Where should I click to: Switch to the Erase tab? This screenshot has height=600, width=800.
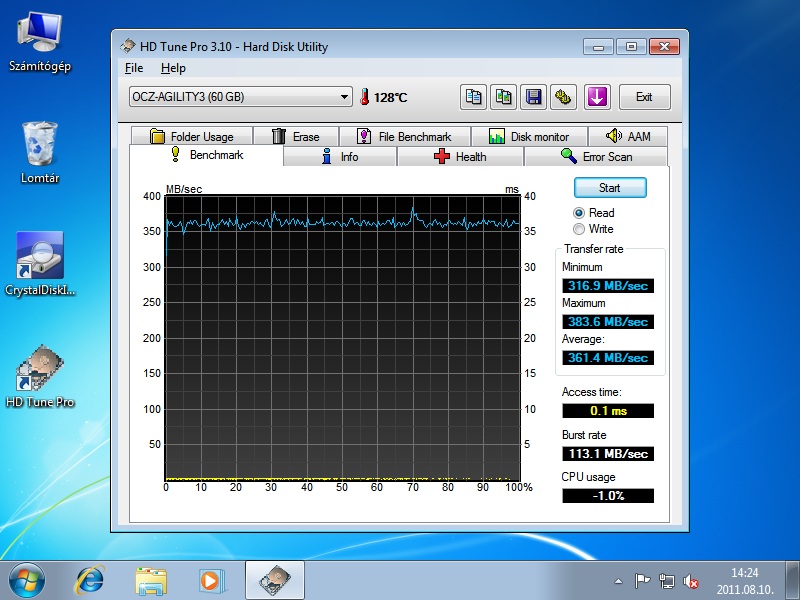click(x=296, y=137)
